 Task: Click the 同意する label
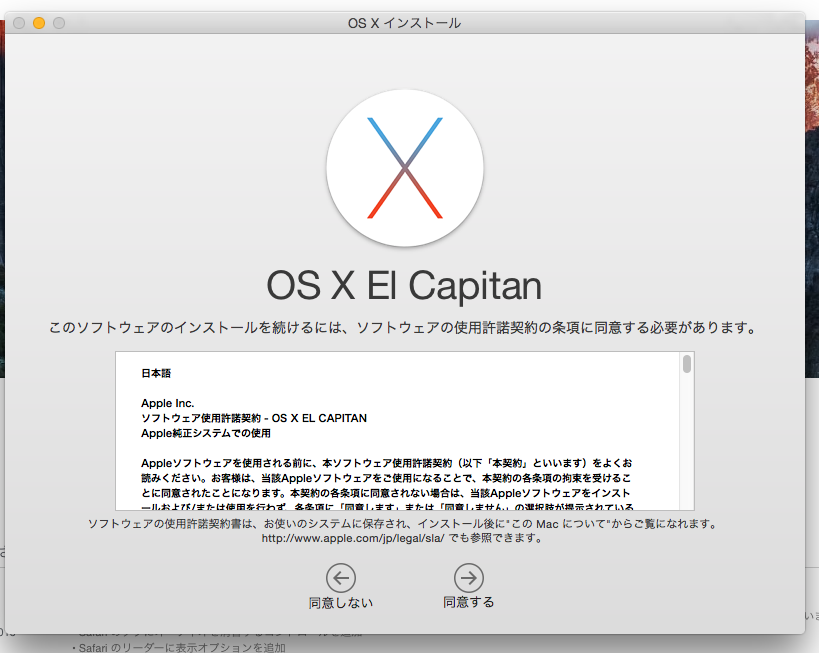(x=469, y=602)
